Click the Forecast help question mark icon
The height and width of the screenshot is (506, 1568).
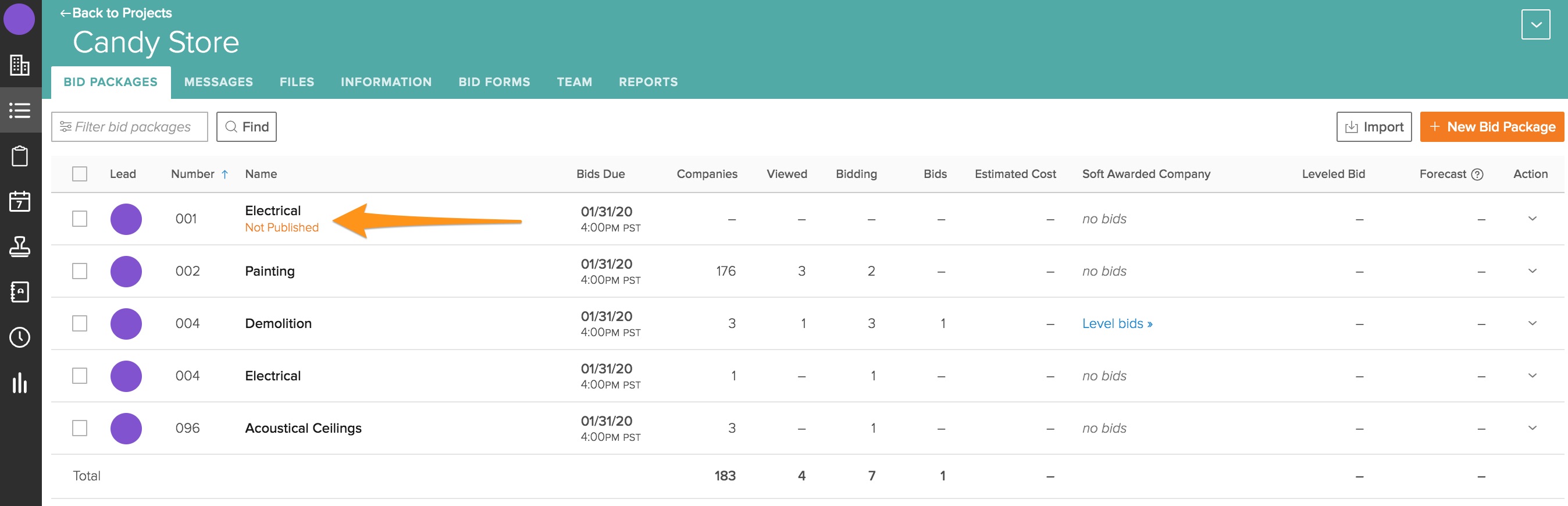point(1477,174)
